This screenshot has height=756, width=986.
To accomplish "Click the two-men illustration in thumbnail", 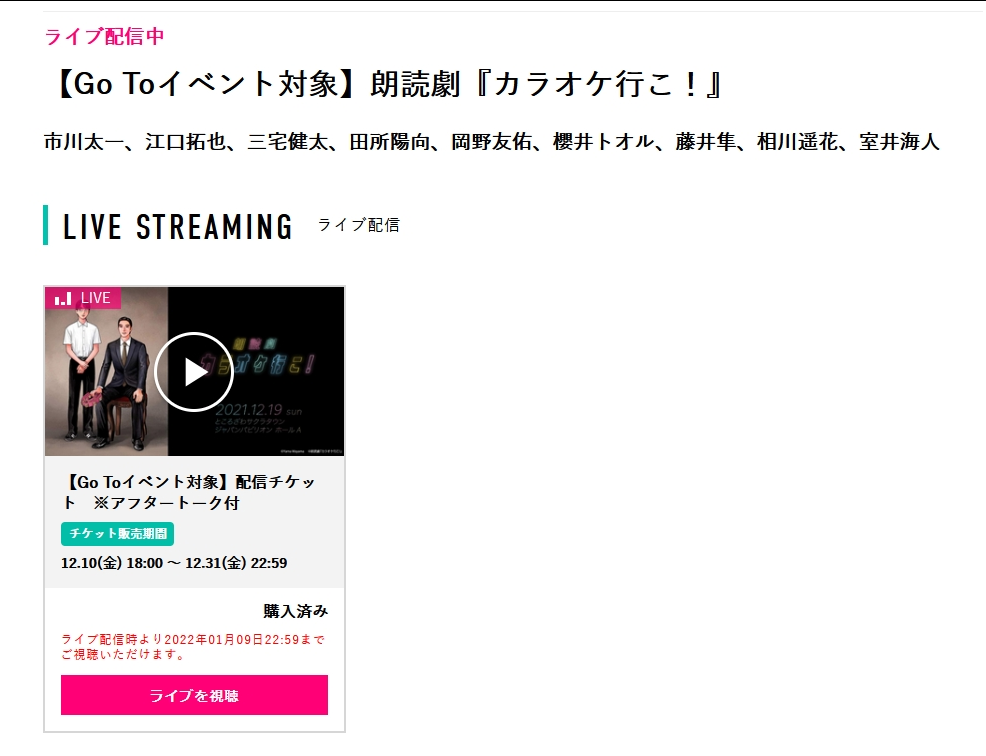I will (x=106, y=373).
